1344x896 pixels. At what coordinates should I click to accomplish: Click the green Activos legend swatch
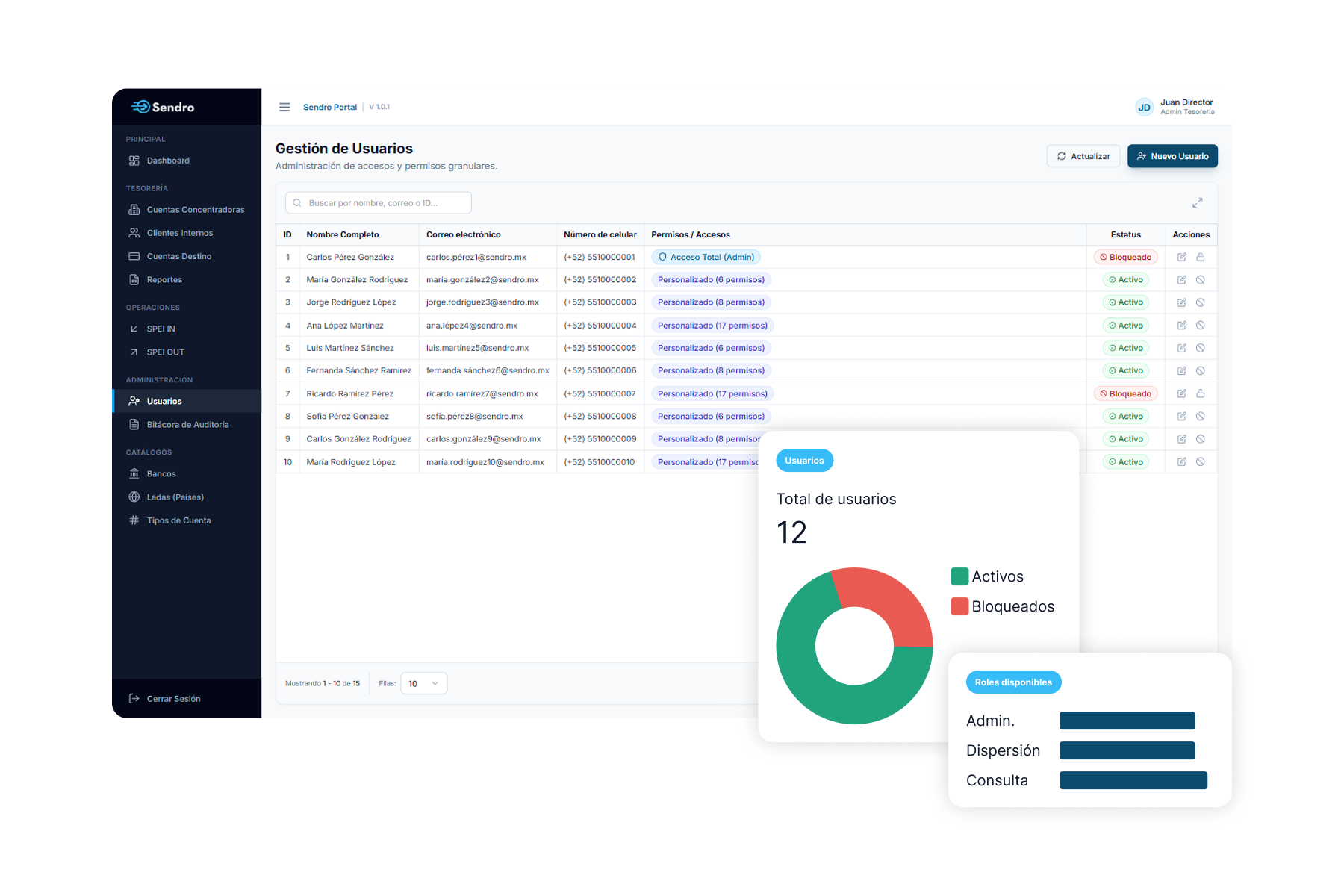(x=959, y=576)
